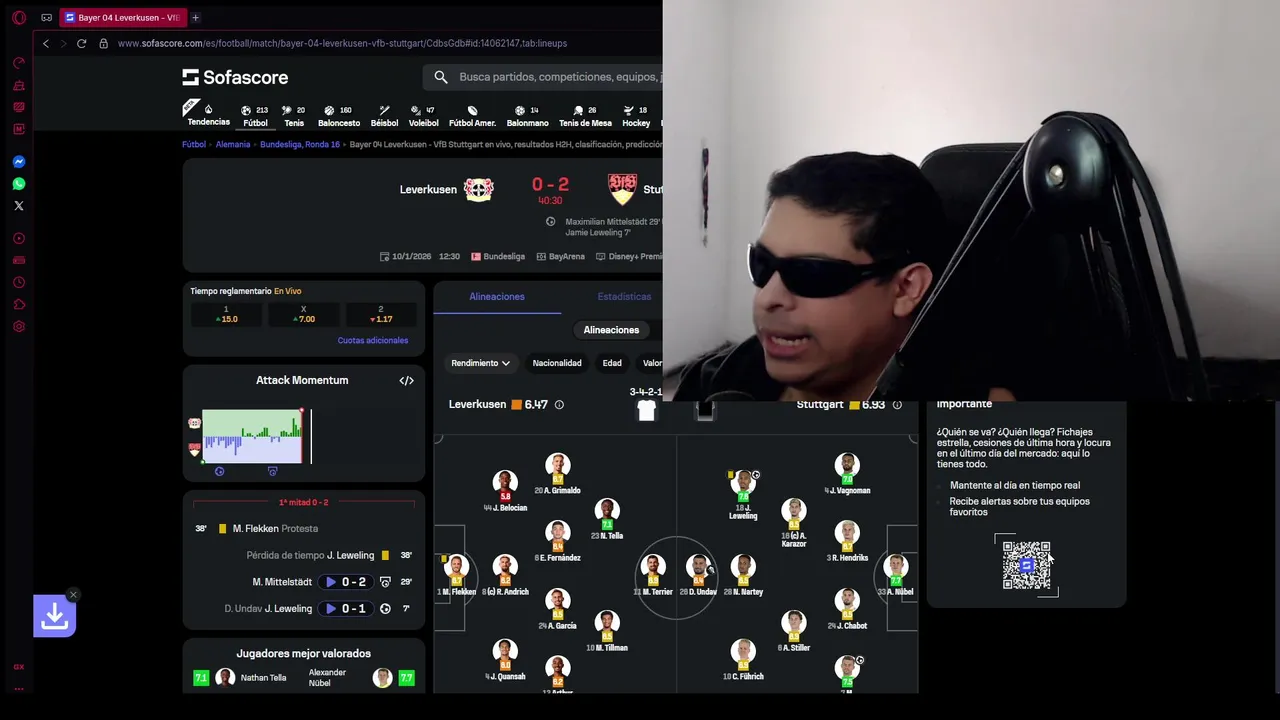This screenshot has width=1280, height=720.
Task: Select the dark Stuttgart kit icon
Action: (705, 410)
